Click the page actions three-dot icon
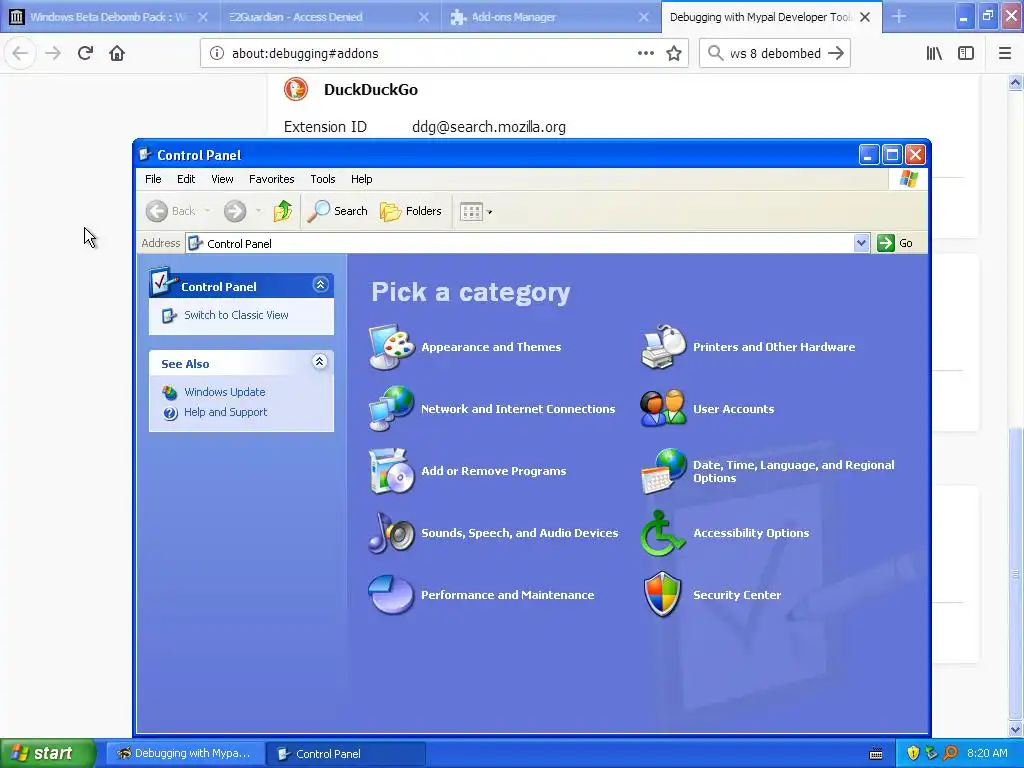Screen dimensions: 1024x768 [646, 54]
